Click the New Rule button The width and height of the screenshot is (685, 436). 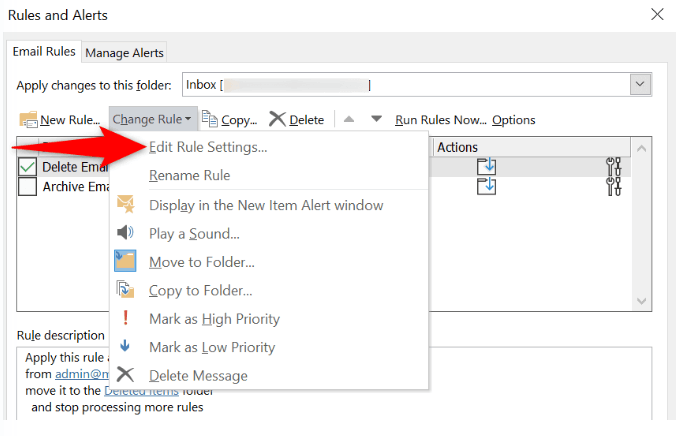pos(60,119)
